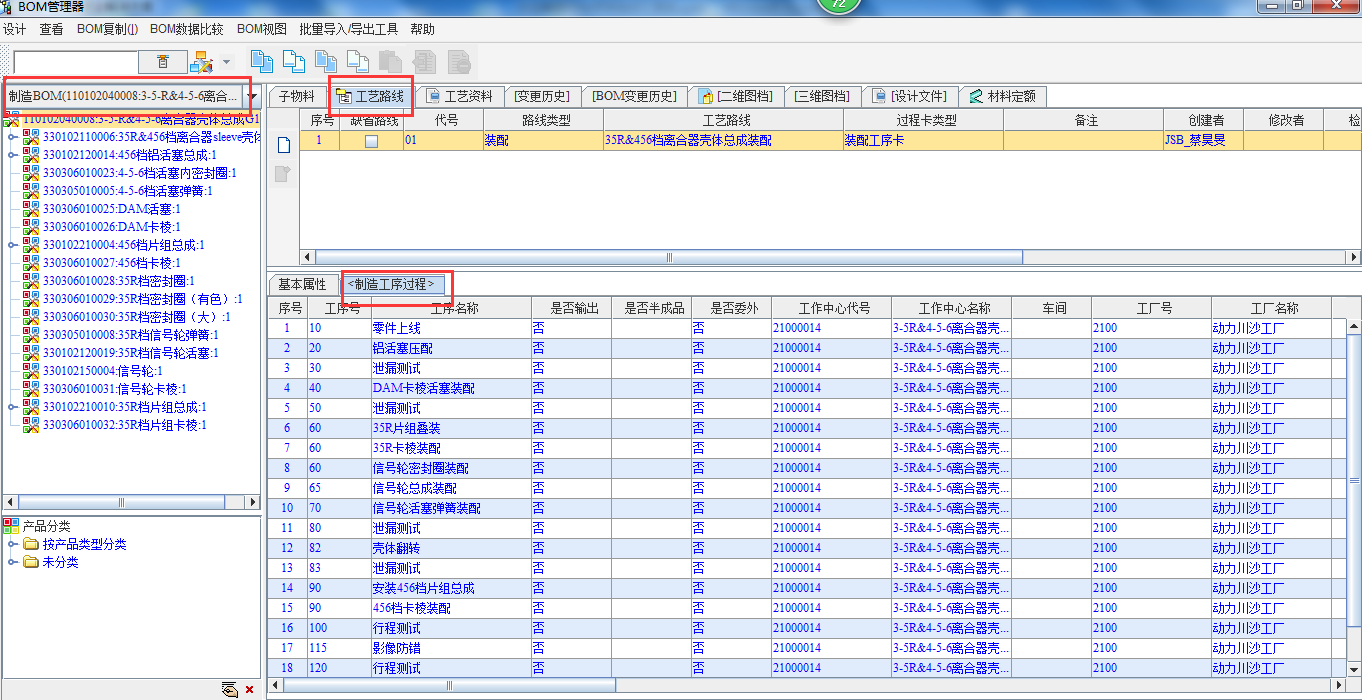Click the BOM structure filter toolbar icon
The width and height of the screenshot is (1362, 700).
202,62
